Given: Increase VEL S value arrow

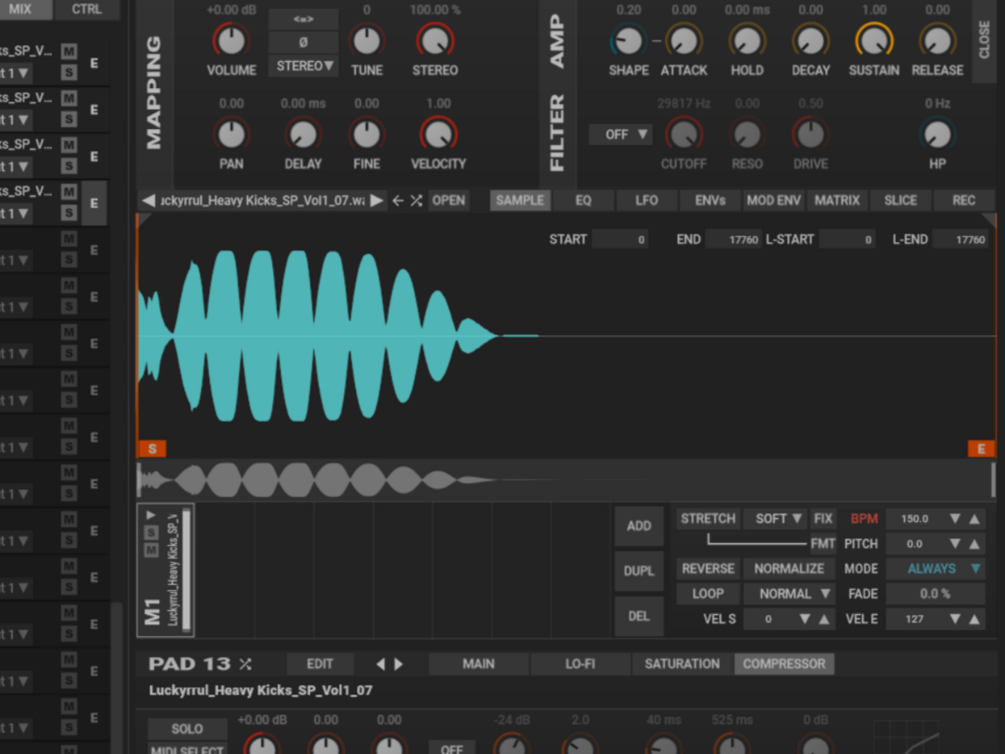Looking at the screenshot, I should point(824,619).
